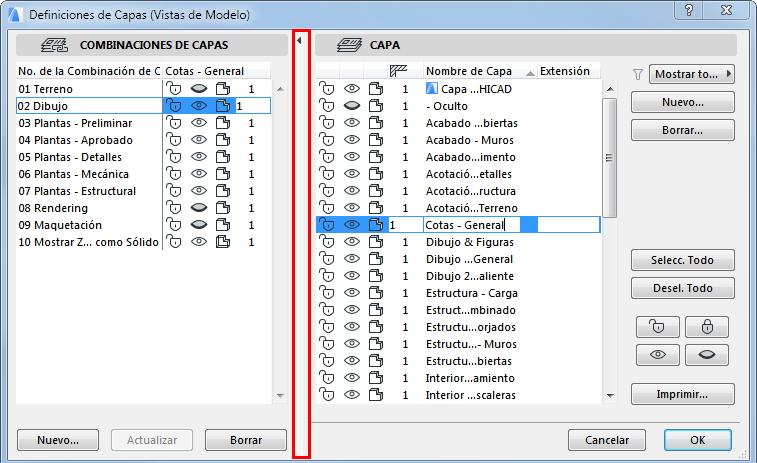Image resolution: width=757 pixels, height=463 pixels.
Task: Click priority number field of 02 Dibujo
Action: [252, 106]
